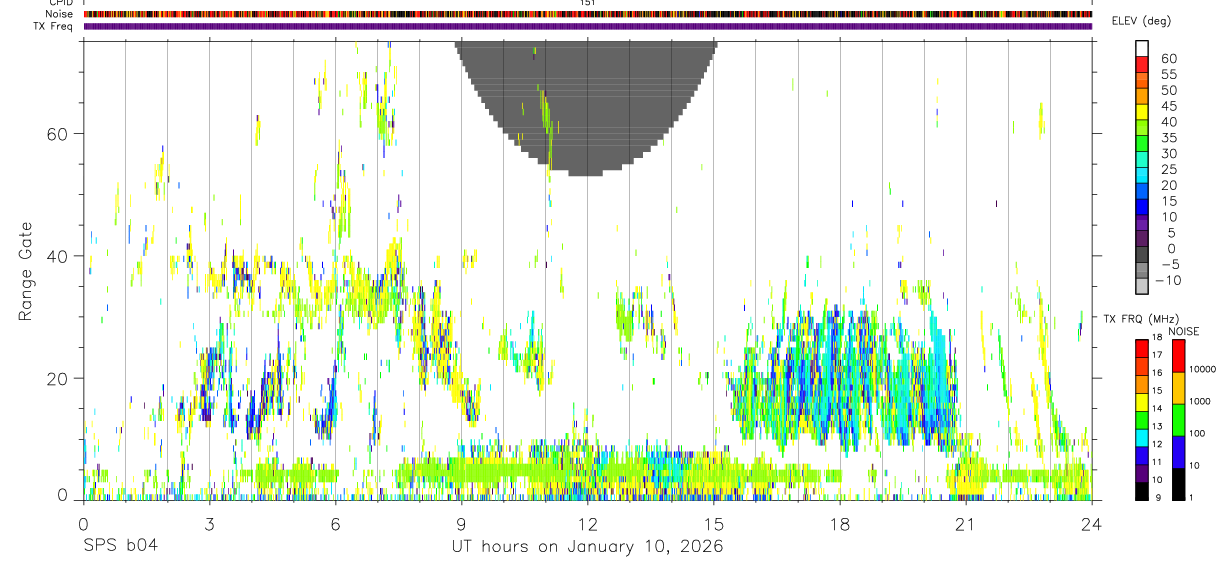Click the 'NOISE' legend title above color bar
The image size is (1228, 567).
click(x=1182, y=331)
